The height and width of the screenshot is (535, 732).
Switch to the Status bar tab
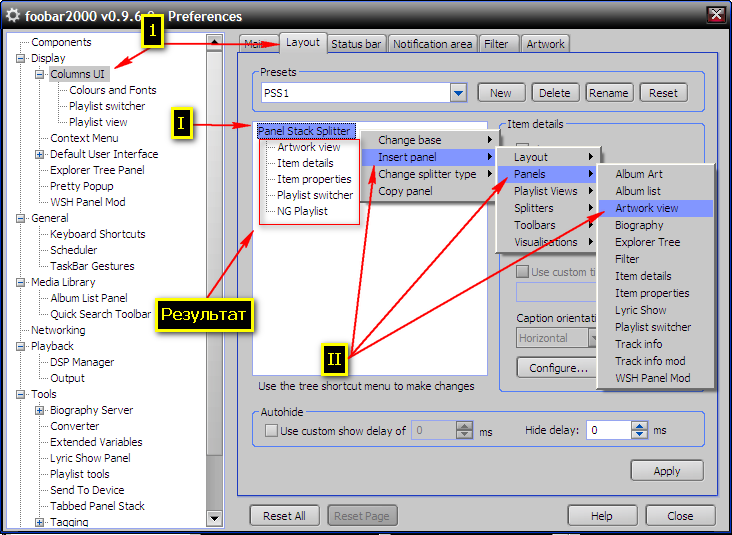[x=356, y=44]
